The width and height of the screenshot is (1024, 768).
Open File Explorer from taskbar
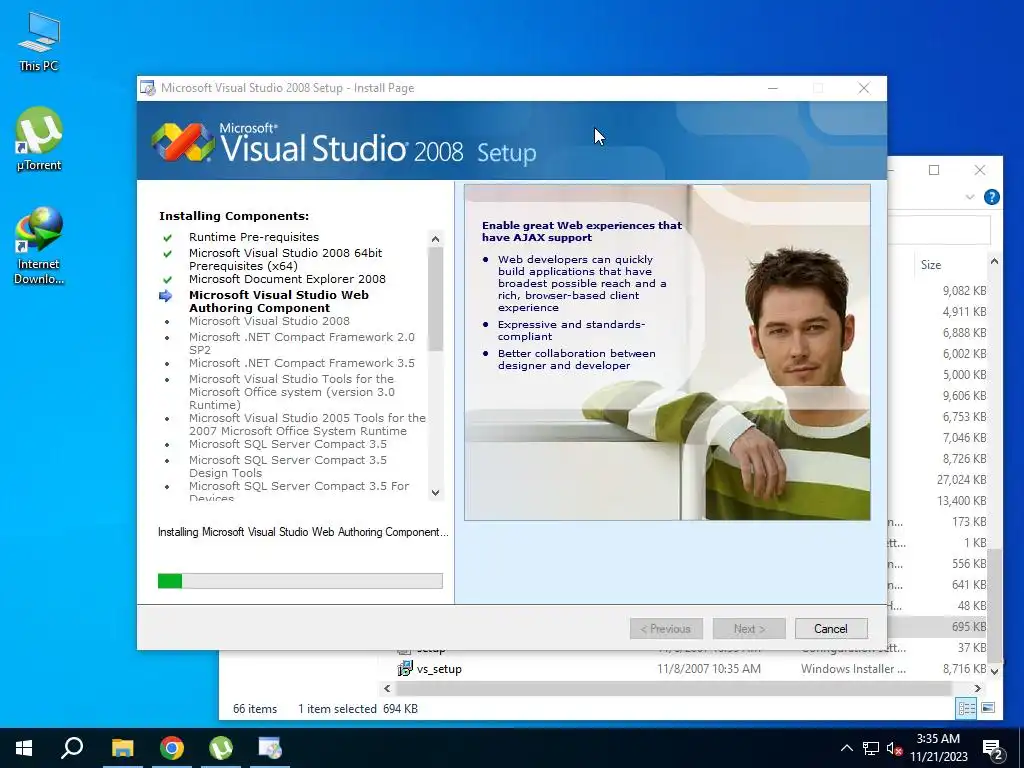tap(122, 748)
